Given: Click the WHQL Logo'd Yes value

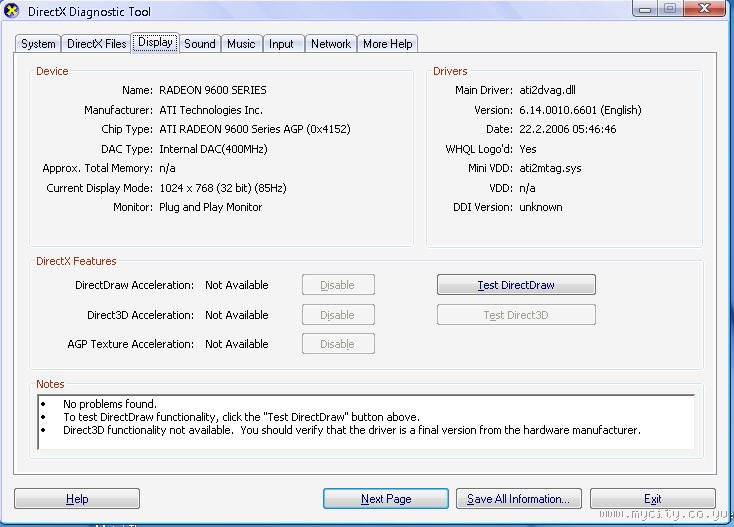Looking at the screenshot, I should pyautogui.click(x=528, y=149).
